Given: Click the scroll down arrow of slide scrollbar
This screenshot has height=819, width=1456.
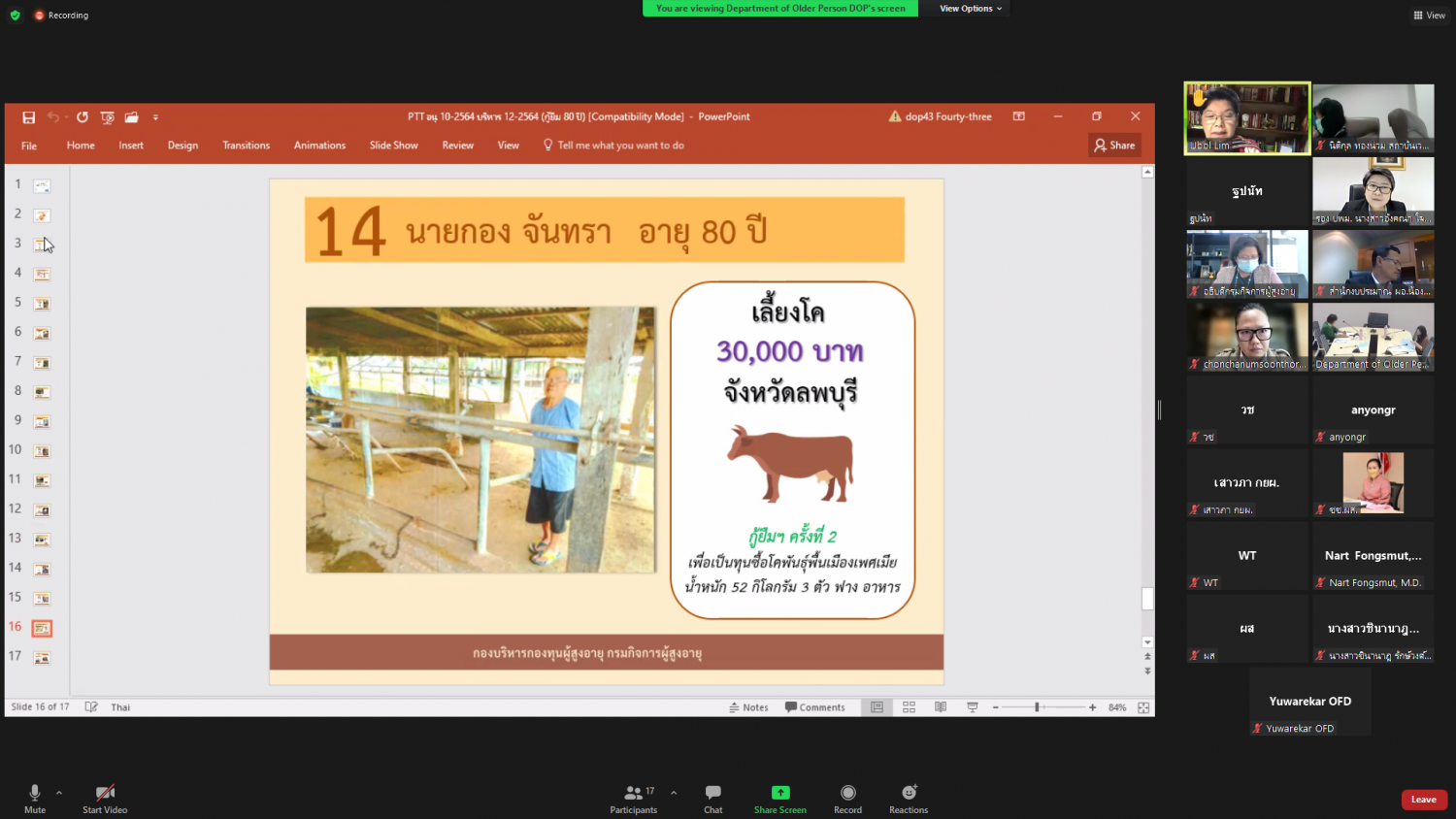Looking at the screenshot, I should coord(1147,642).
